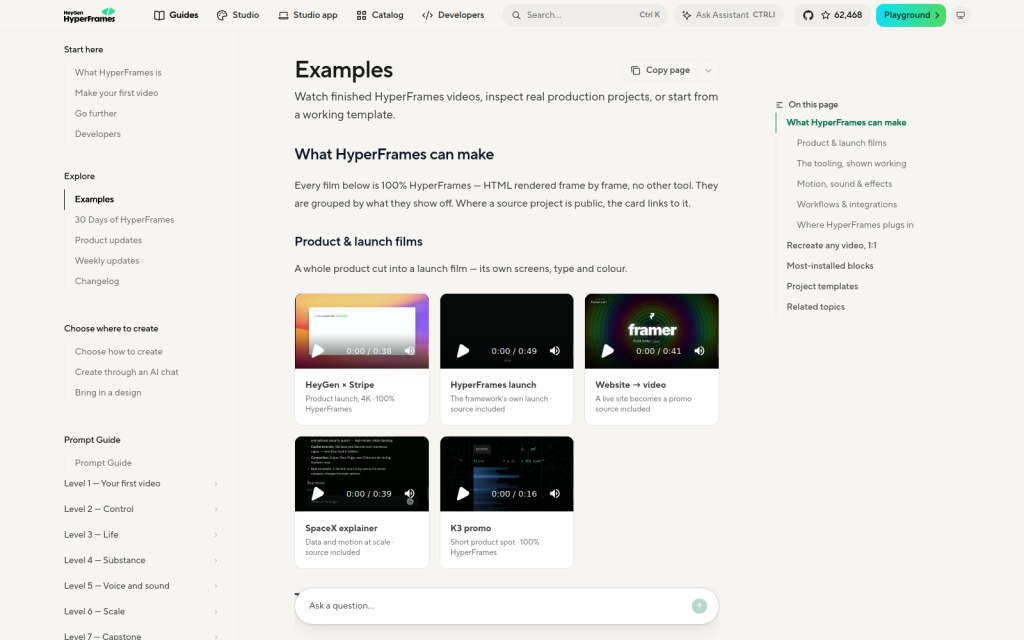The width and height of the screenshot is (1024, 640).
Task: Play the K3 promo video
Action: pyautogui.click(x=463, y=494)
